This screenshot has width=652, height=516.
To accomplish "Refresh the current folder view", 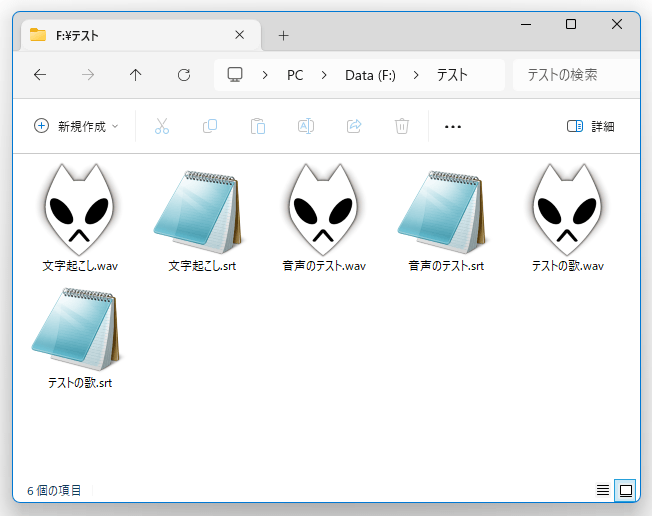I will (x=184, y=75).
